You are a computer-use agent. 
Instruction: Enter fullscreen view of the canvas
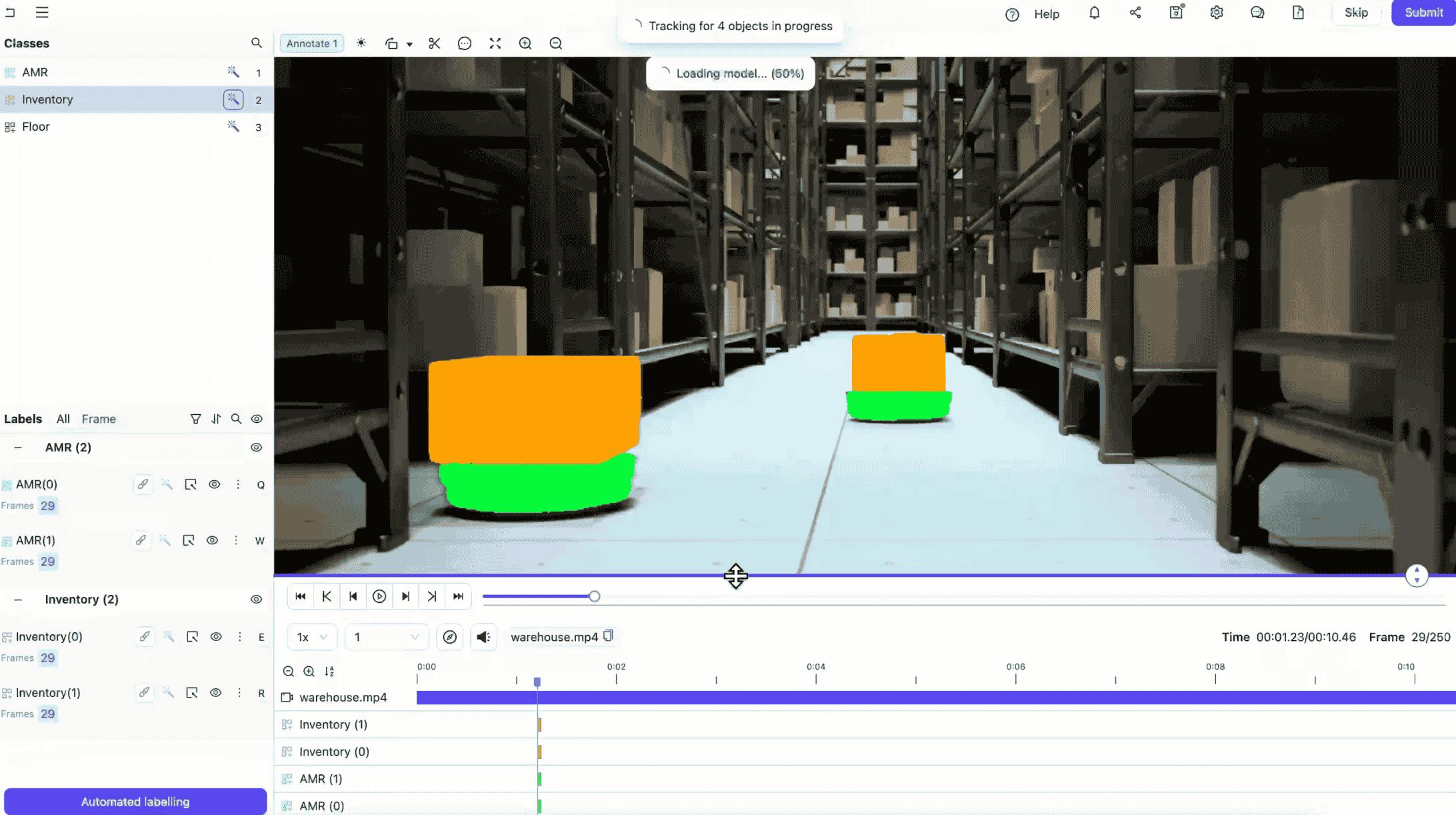pos(495,43)
